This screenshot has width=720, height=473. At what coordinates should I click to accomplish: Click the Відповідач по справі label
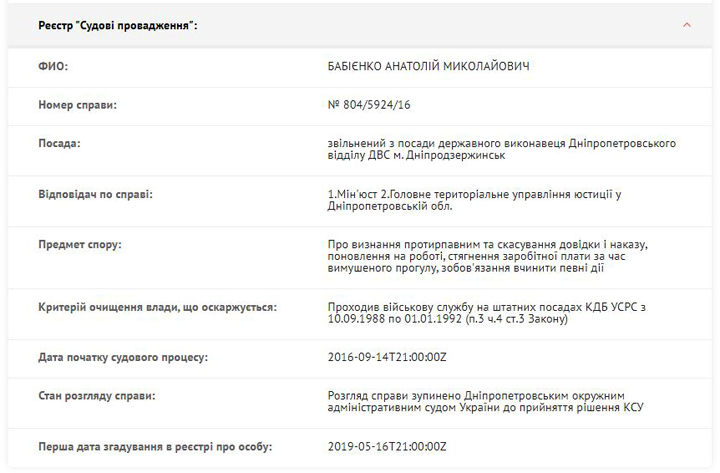[x=95, y=194]
